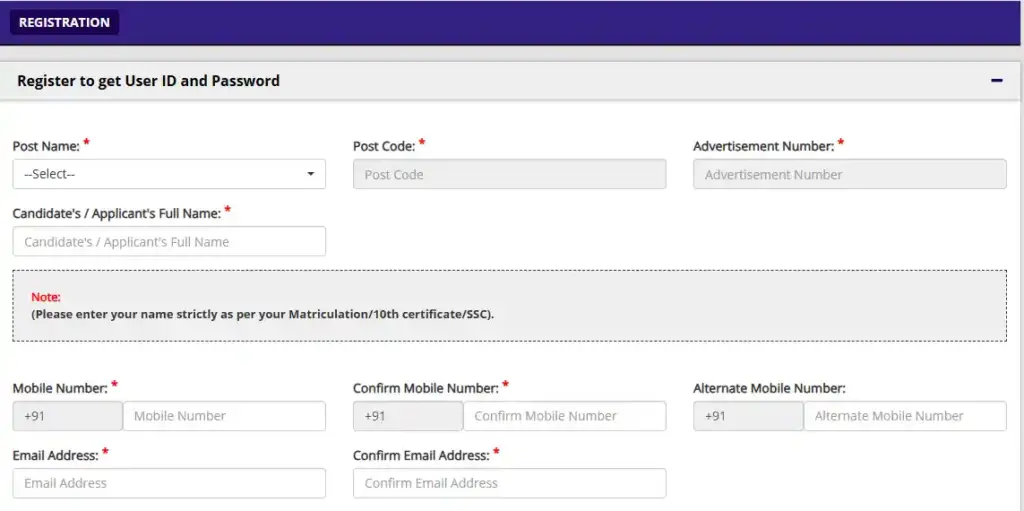The width and height of the screenshot is (1024, 511).
Task: Click the Alternate Mobile Number label
Action: [769, 388]
